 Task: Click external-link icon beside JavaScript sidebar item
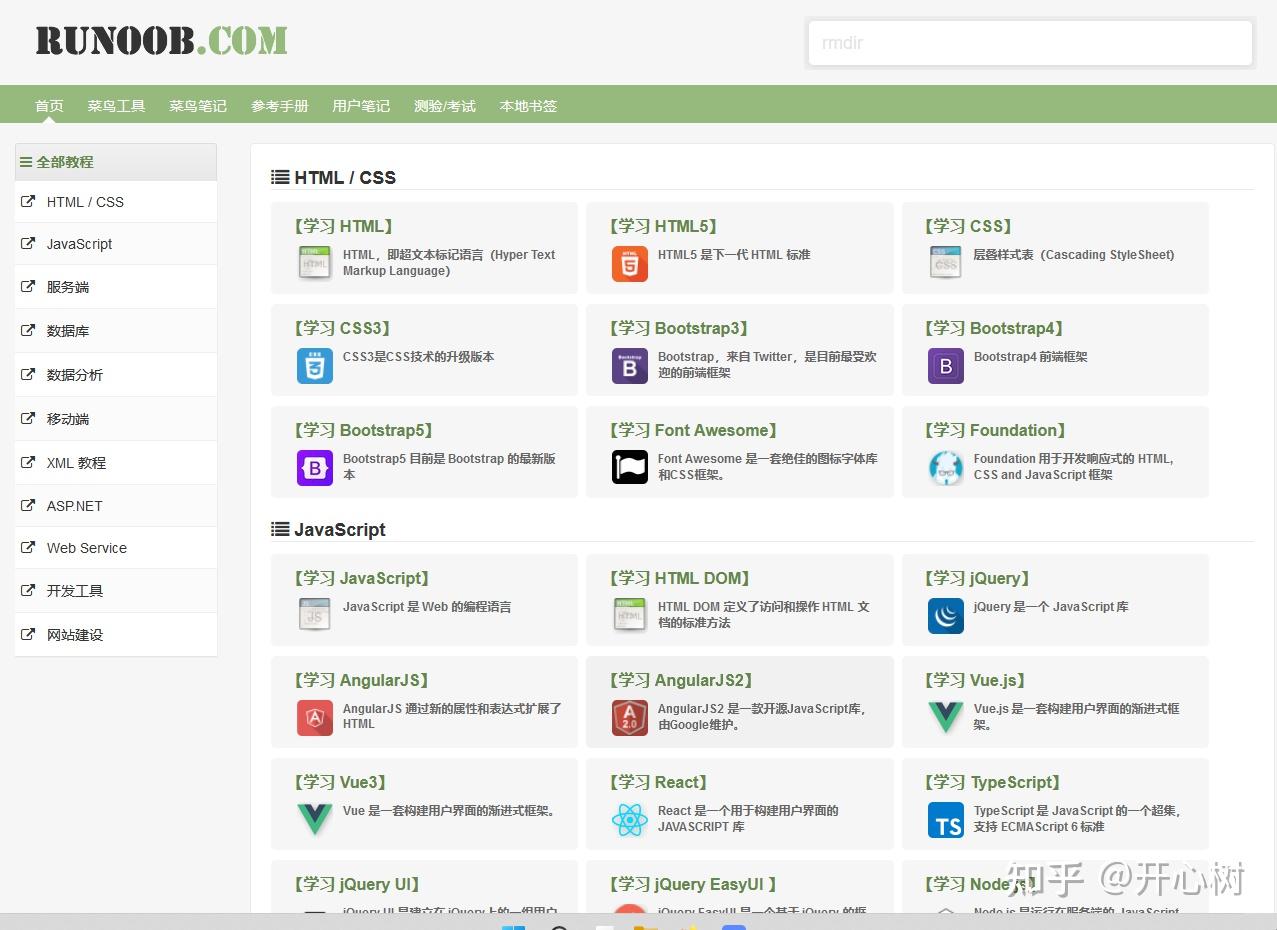pos(28,243)
